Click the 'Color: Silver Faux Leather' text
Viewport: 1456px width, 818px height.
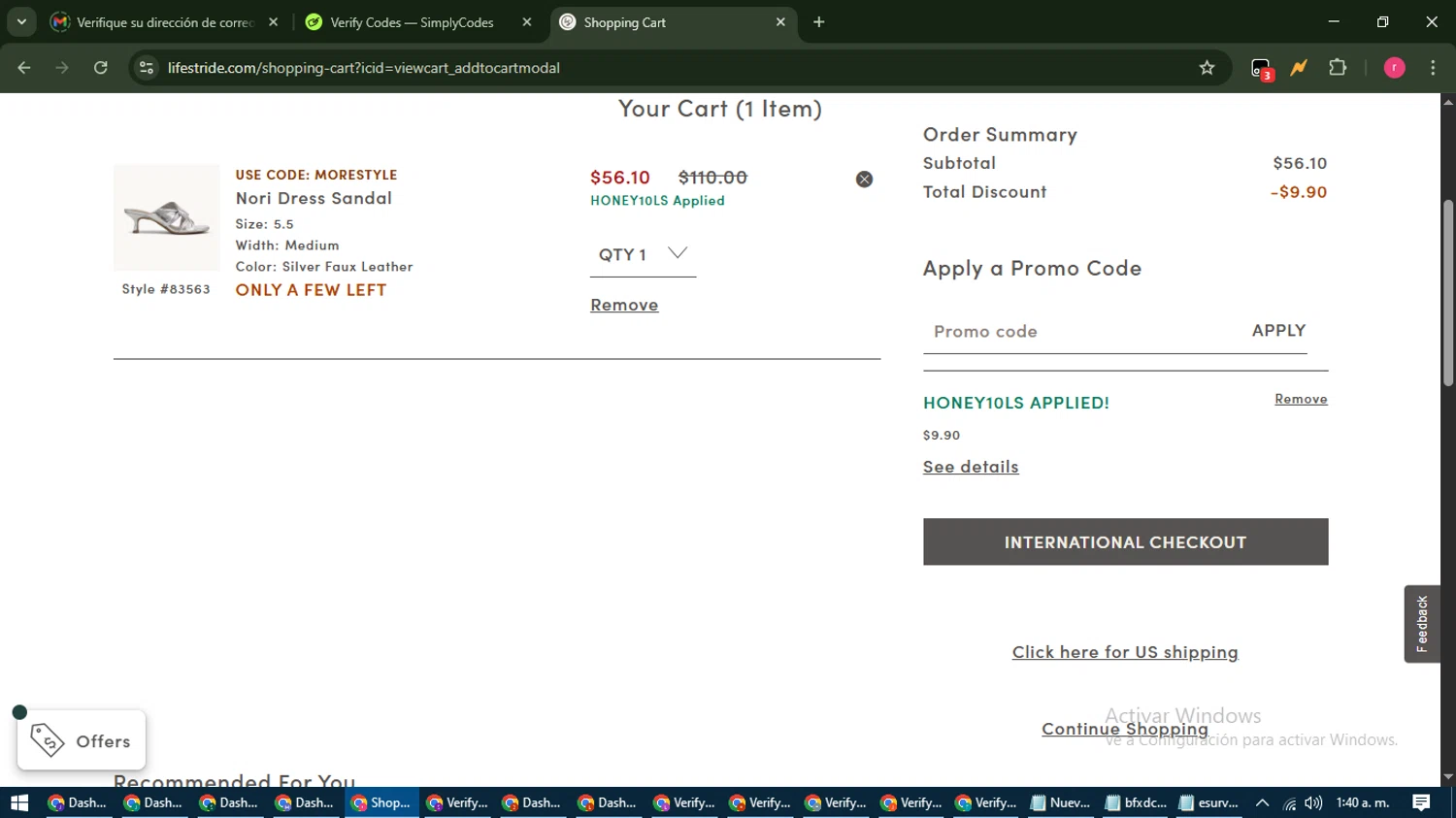point(324,267)
